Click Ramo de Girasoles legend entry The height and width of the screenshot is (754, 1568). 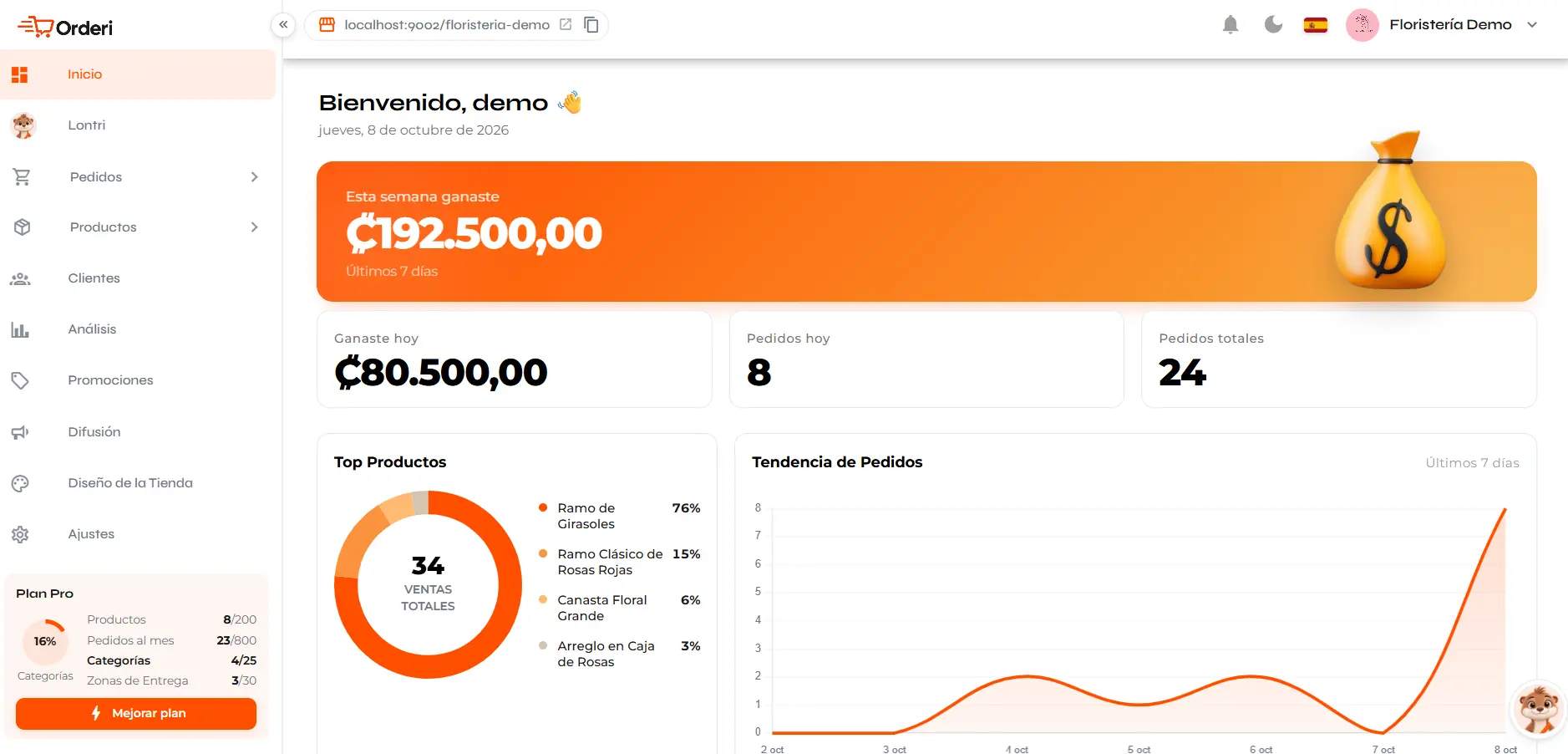pos(619,516)
